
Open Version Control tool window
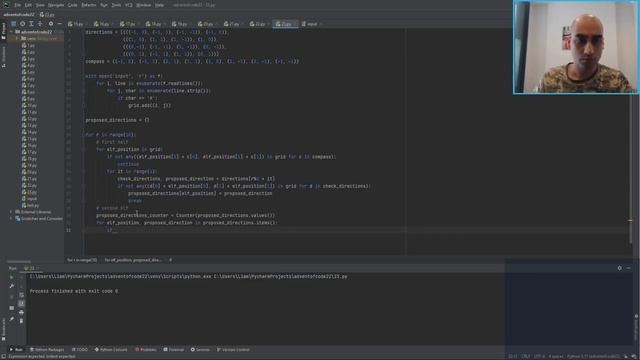click(233, 350)
